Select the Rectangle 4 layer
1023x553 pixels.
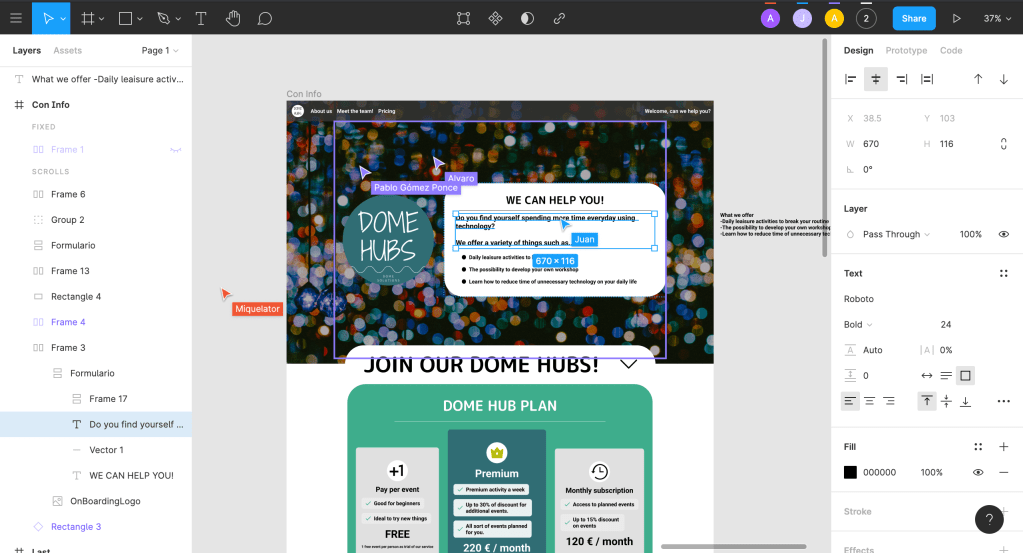click(76, 296)
